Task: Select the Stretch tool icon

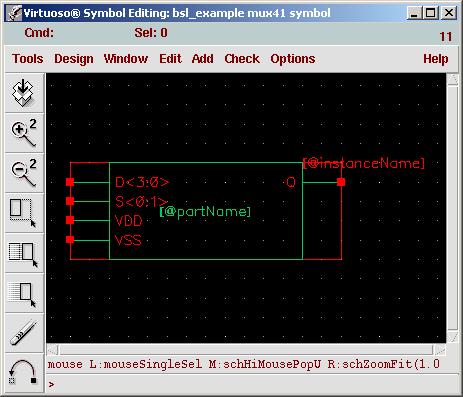Action: coord(24,213)
